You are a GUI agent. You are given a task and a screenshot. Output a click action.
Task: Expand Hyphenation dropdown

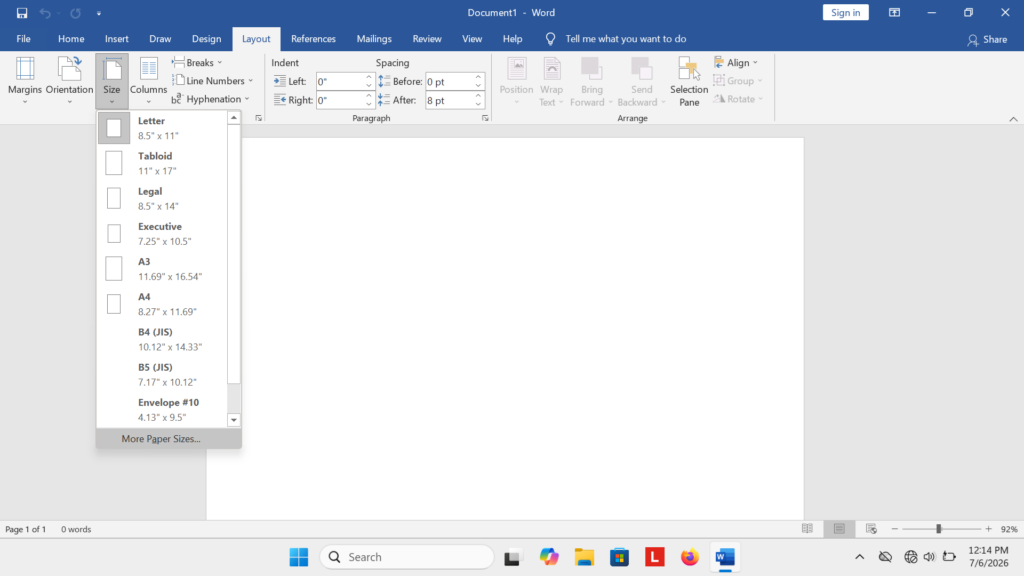(x=211, y=99)
